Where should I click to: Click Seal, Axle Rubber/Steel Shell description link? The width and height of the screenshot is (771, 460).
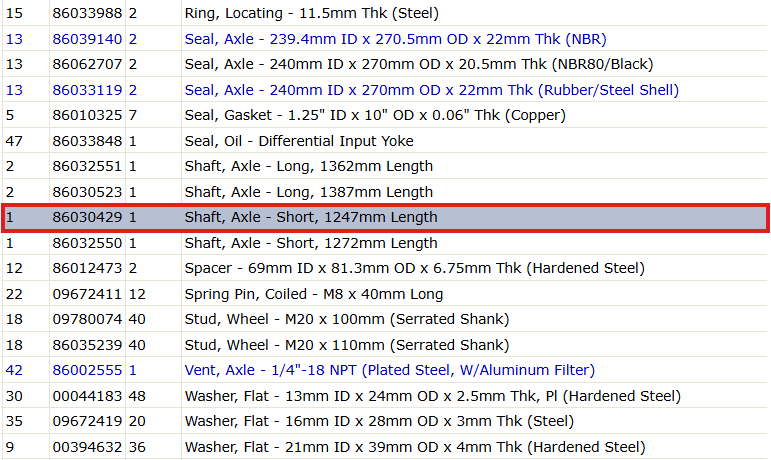pos(432,90)
